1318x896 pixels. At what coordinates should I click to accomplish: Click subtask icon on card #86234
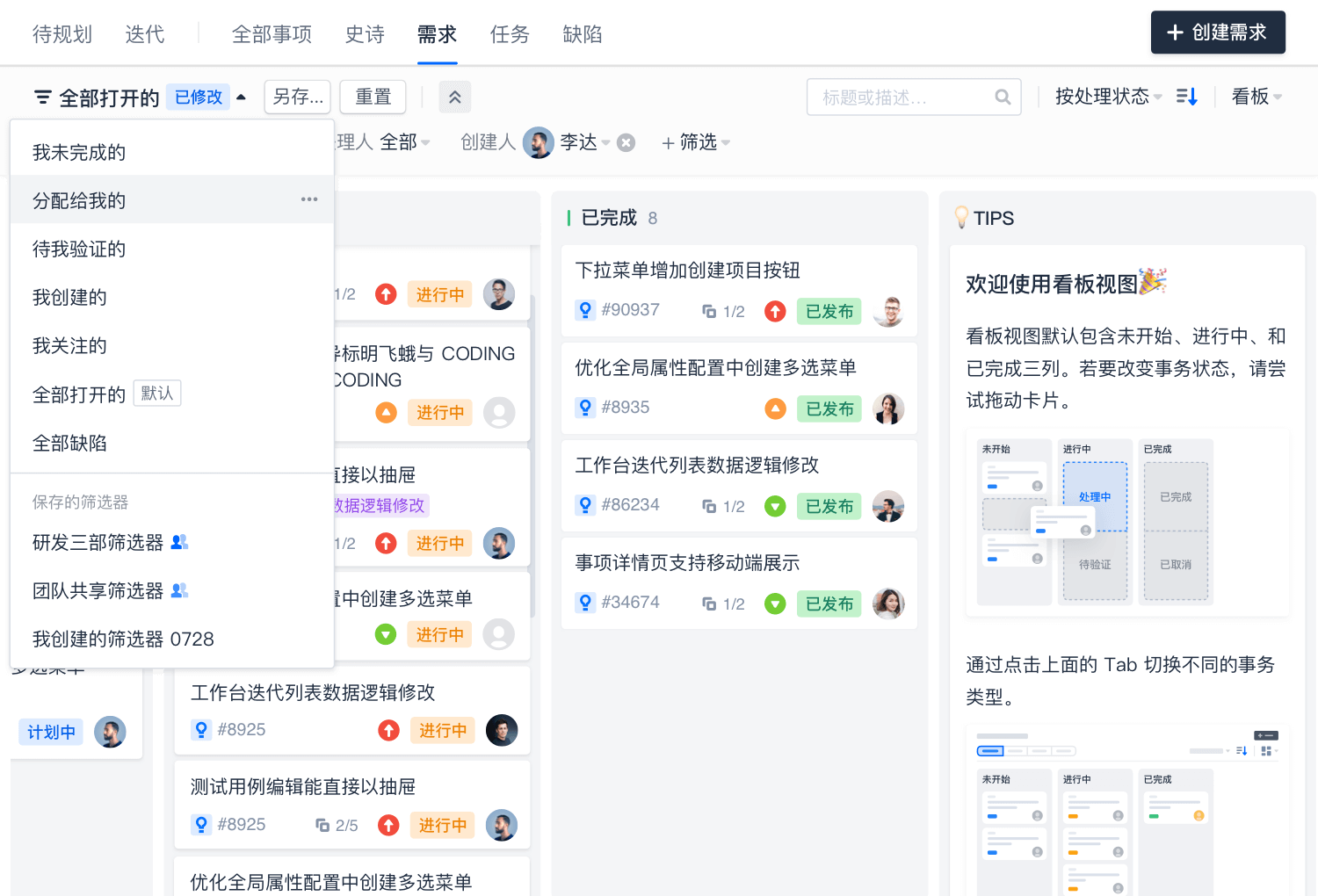(709, 506)
